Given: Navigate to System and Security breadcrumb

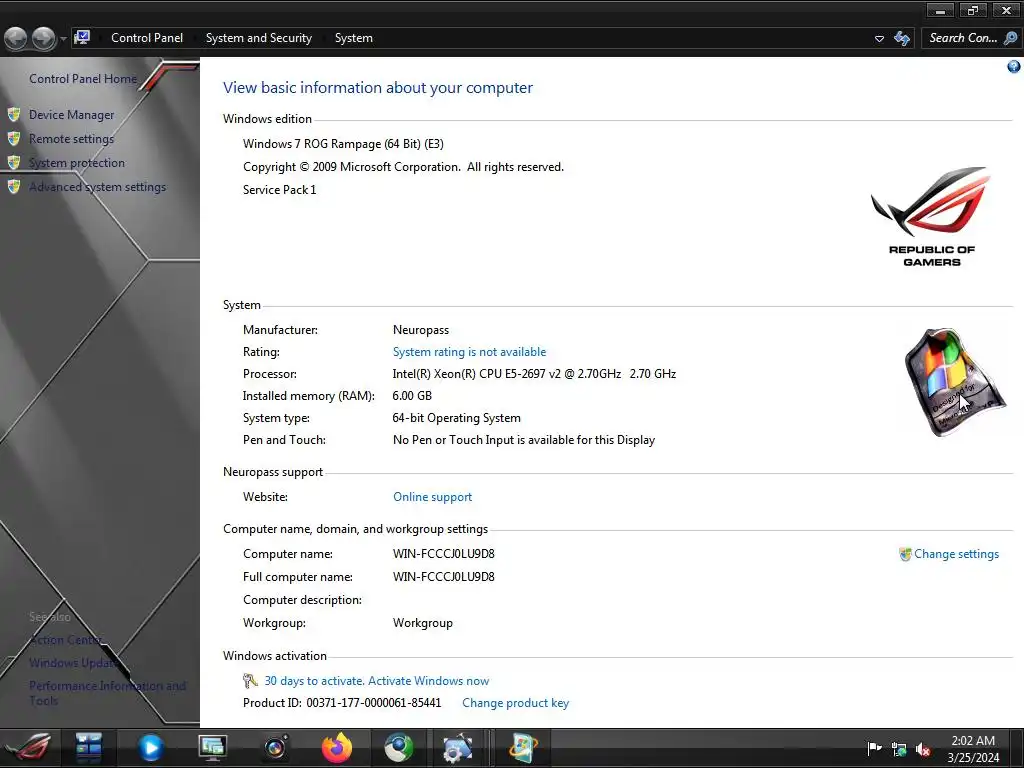Looking at the screenshot, I should (x=259, y=38).
